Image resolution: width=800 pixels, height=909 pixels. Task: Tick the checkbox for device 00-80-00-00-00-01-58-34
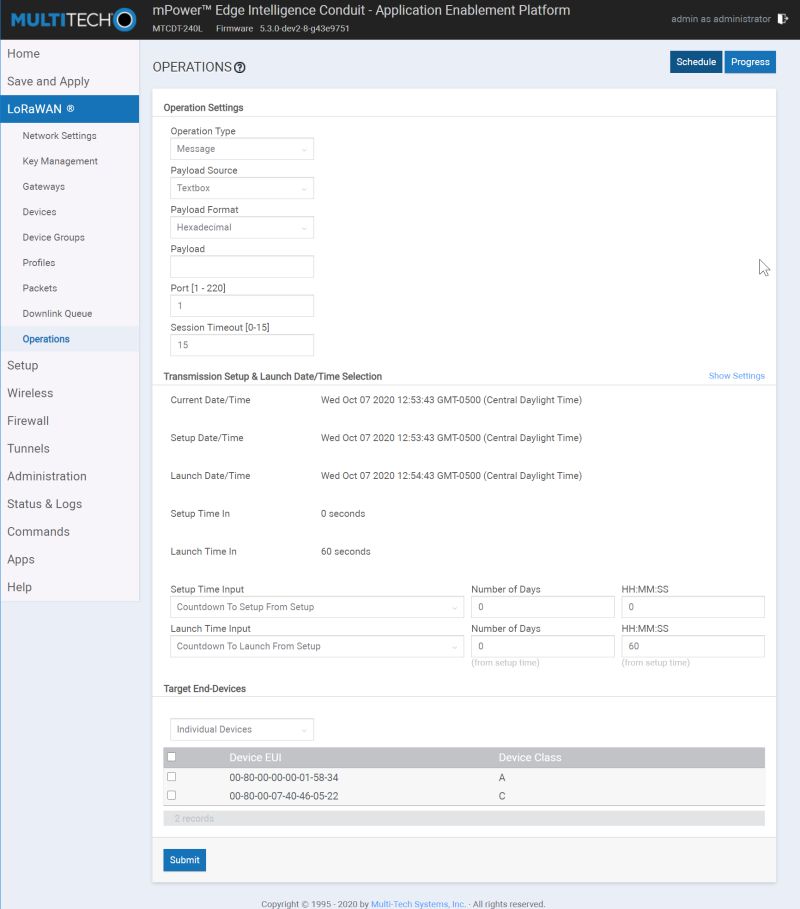pyautogui.click(x=172, y=777)
